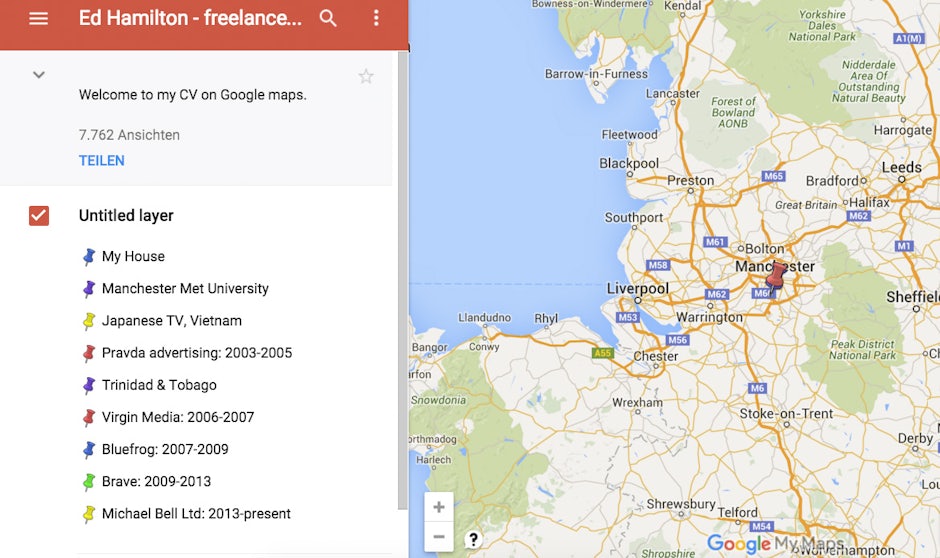The width and height of the screenshot is (940, 558).
Task: Click the Liverpool label on the map
Action: [x=637, y=288]
